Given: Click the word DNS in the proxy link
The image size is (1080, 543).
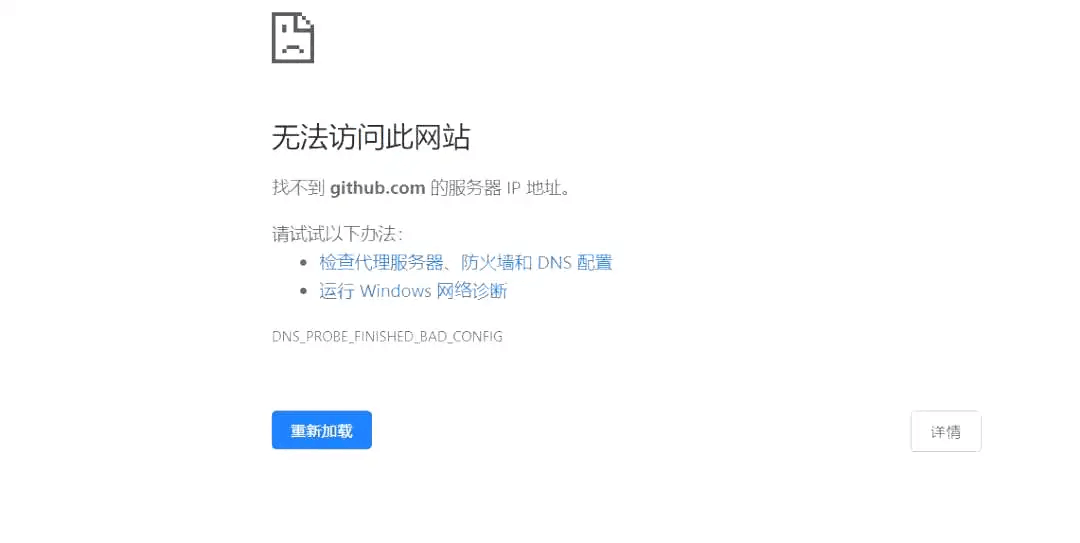Looking at the screenshot, I should 554,263.
